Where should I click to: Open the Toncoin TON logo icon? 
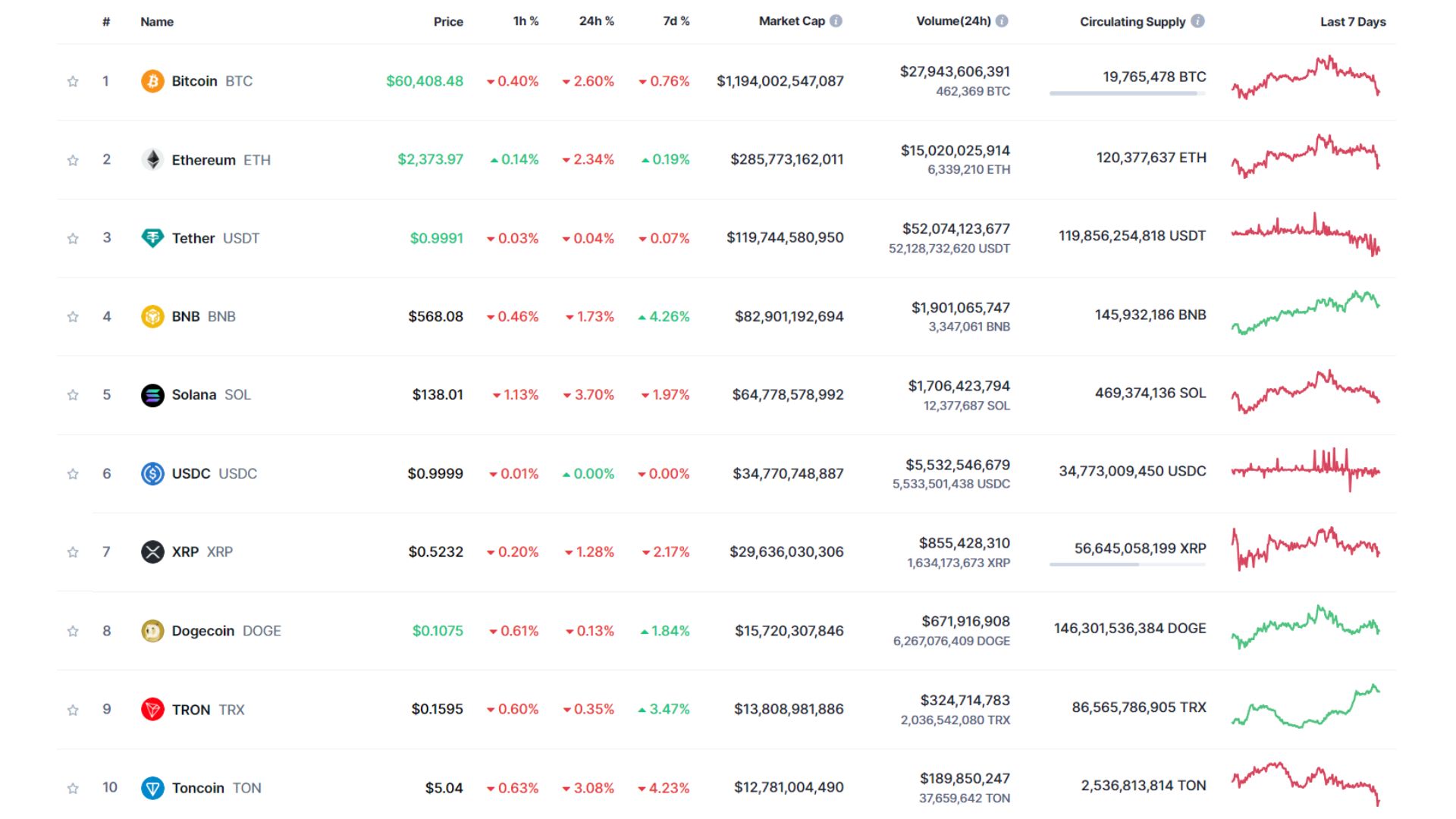coord(152,787)
